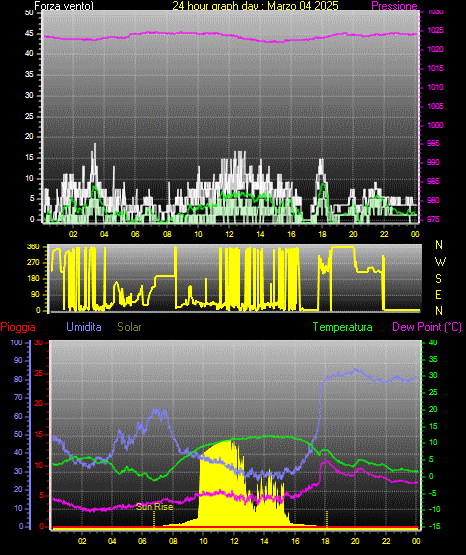Screen dimensions: 466x555
Task: Click the blue 'Umidita' legend label
Action: 84,327
